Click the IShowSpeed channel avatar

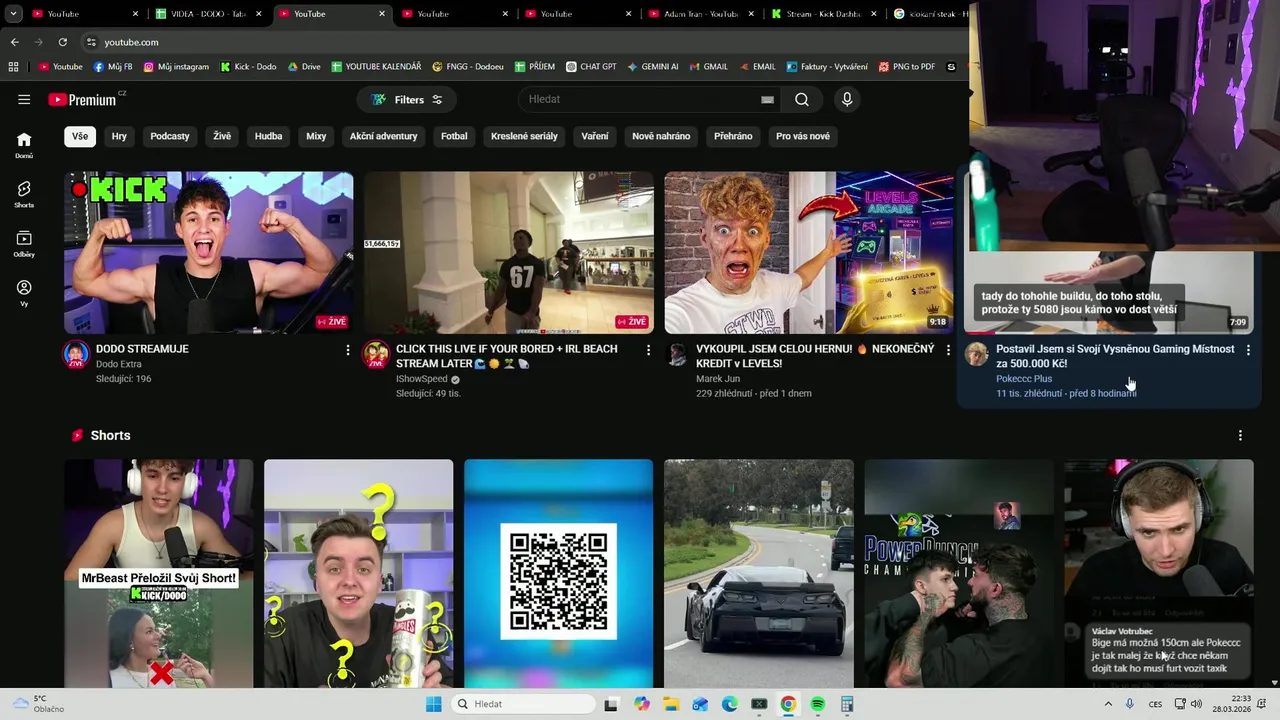coord(376,354)
